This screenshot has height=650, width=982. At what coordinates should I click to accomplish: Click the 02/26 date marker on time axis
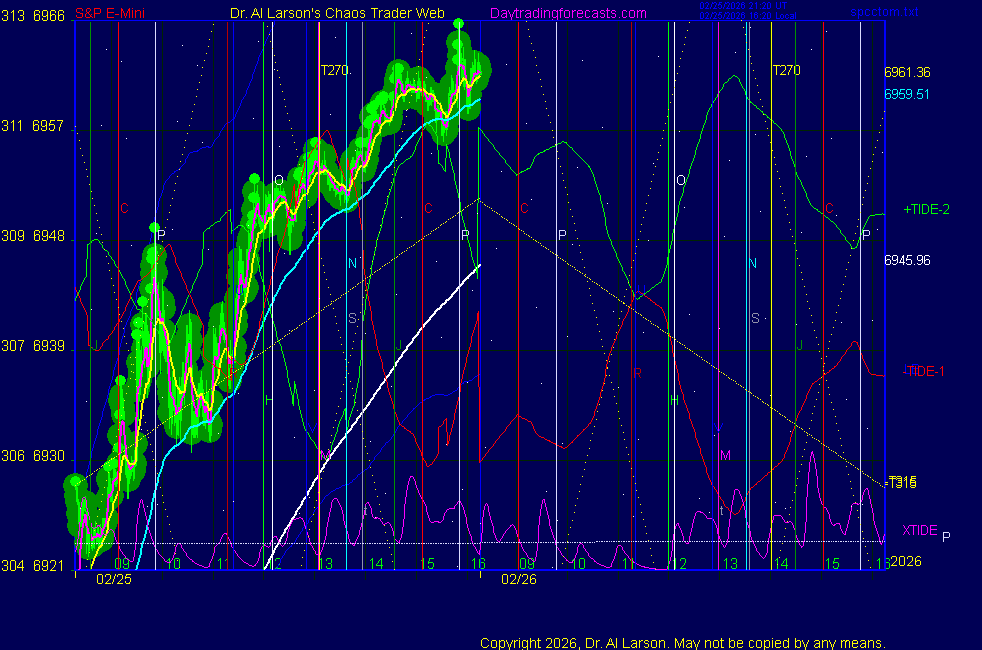519,579
